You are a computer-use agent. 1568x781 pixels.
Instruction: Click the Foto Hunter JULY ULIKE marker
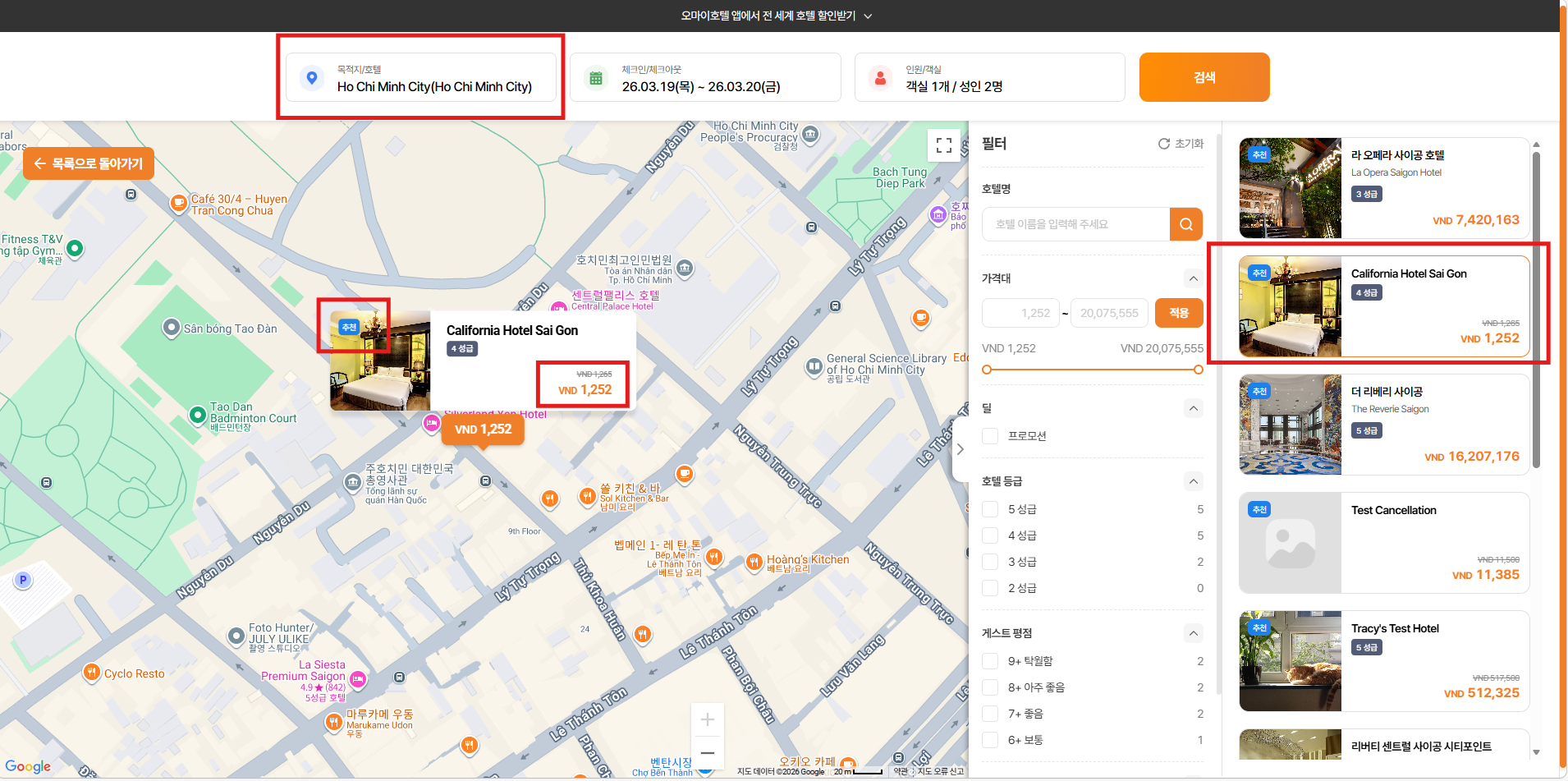click(236, 635)
